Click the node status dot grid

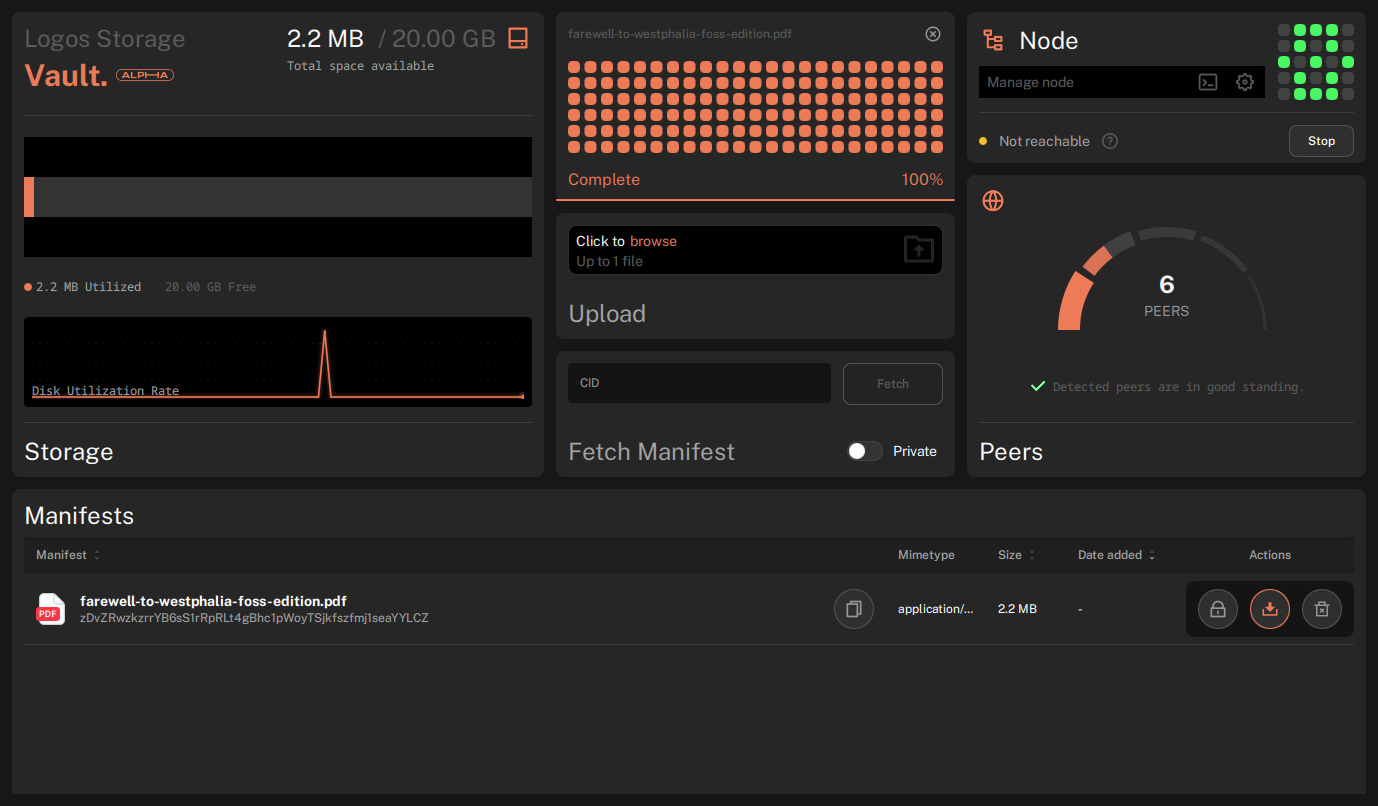tap(1316, 62)
